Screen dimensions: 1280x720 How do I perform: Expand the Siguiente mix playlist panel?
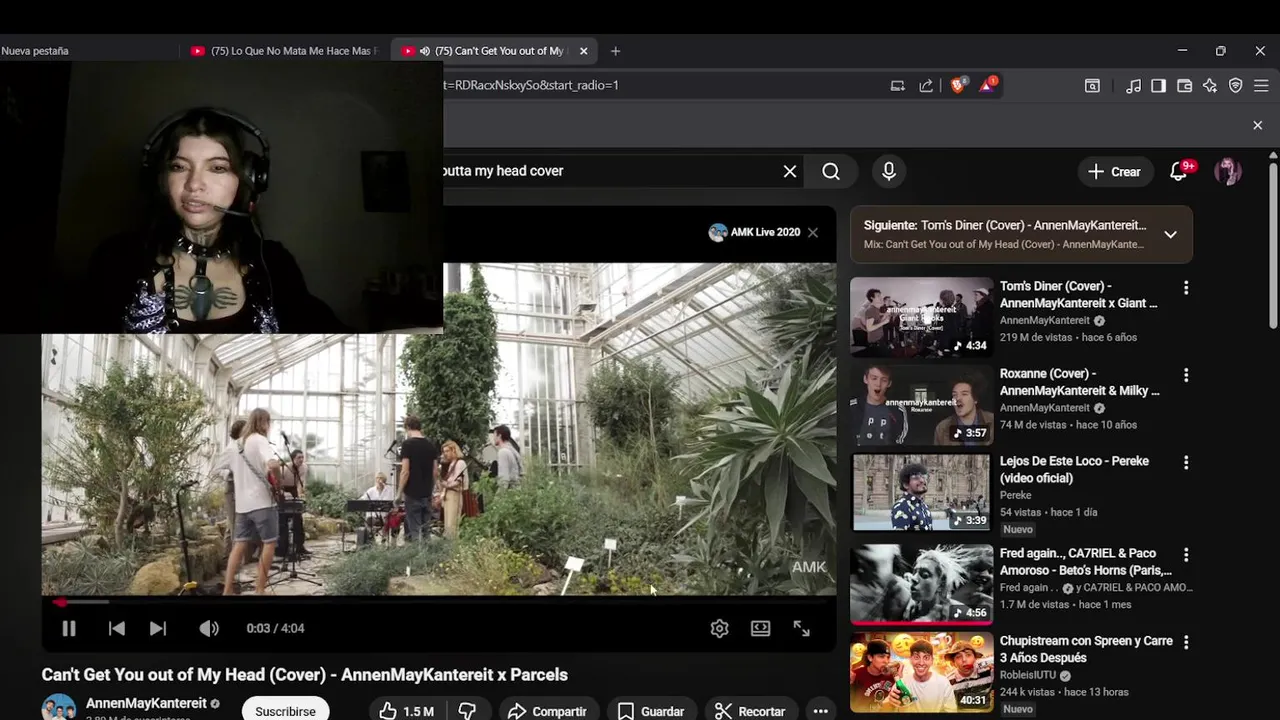coord(1170,235)
